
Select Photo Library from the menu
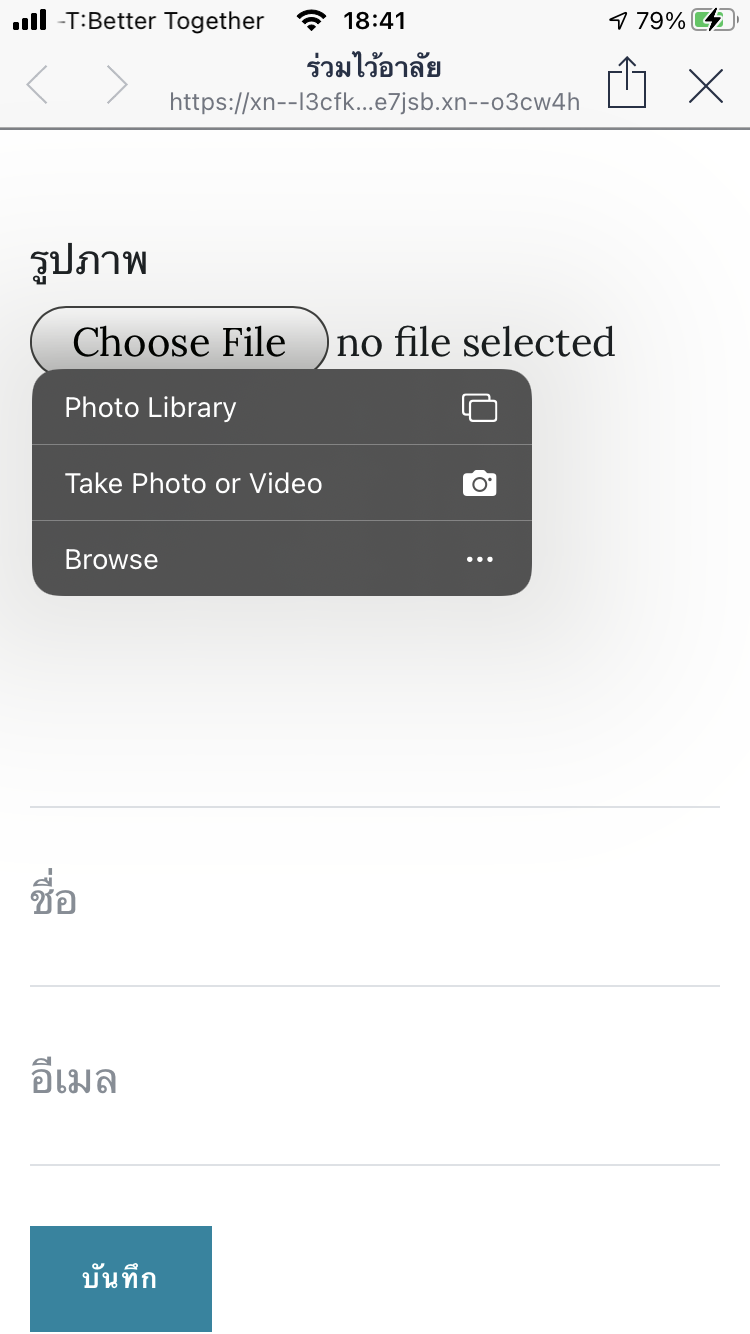click(x=150, y=407)
